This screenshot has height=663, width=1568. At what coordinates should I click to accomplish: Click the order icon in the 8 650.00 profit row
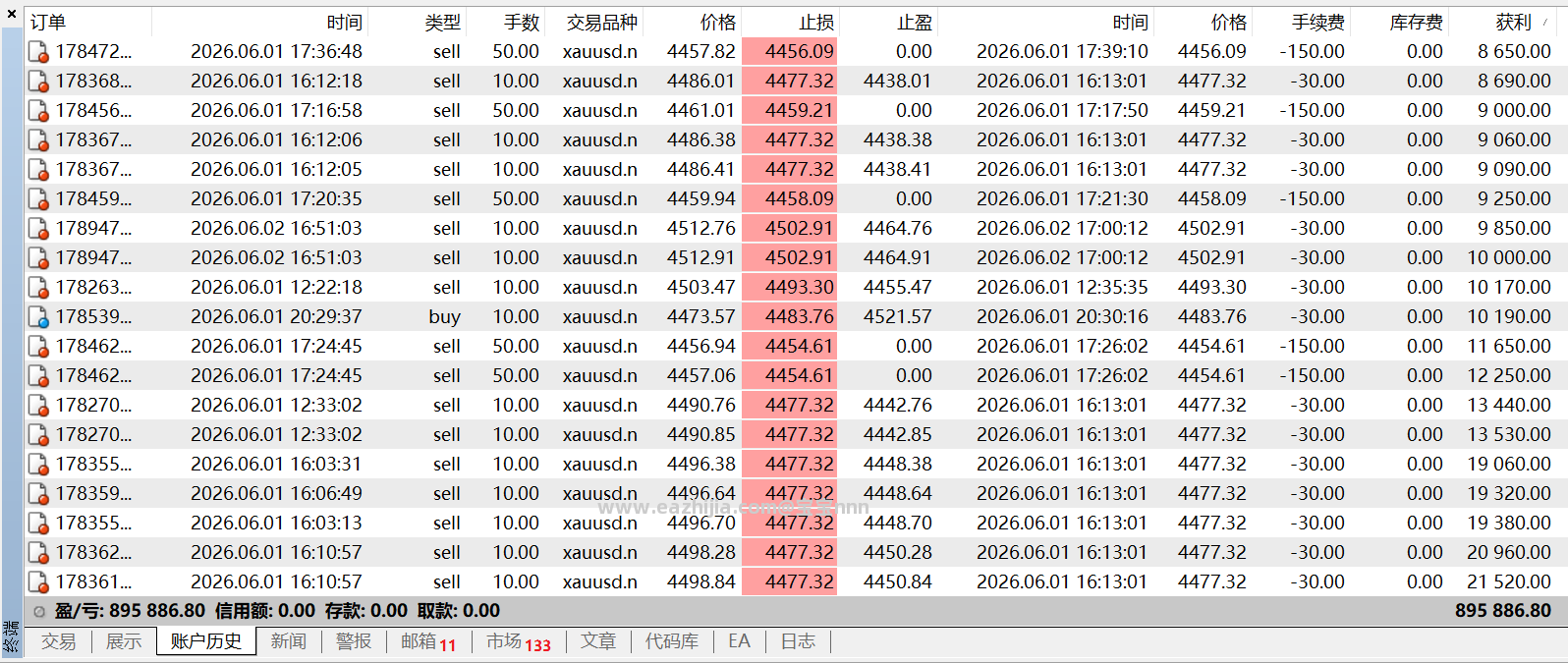pyautogui.click(x=38, y=51)
